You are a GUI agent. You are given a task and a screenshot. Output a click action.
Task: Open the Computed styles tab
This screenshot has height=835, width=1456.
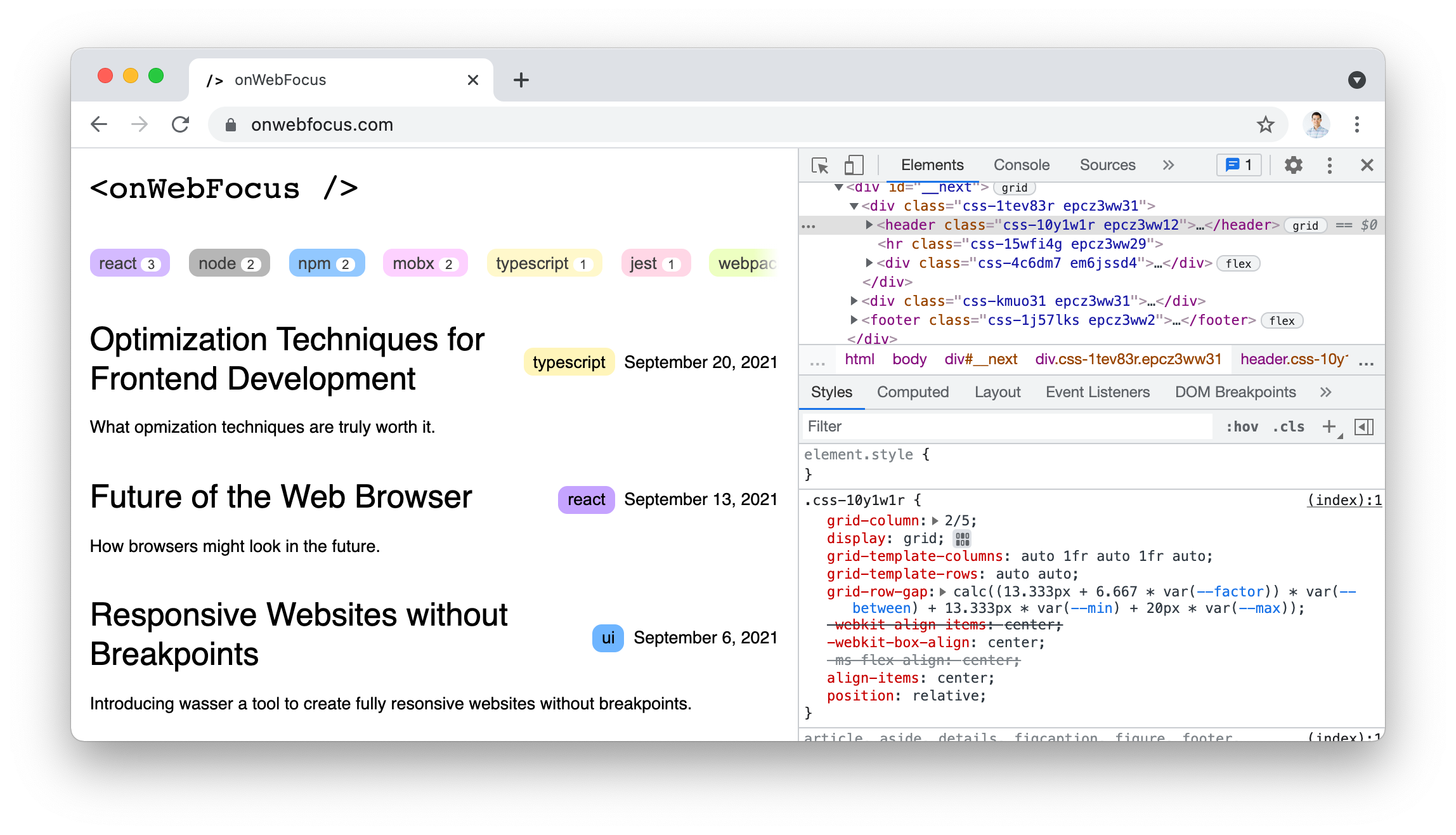[913, 392]
